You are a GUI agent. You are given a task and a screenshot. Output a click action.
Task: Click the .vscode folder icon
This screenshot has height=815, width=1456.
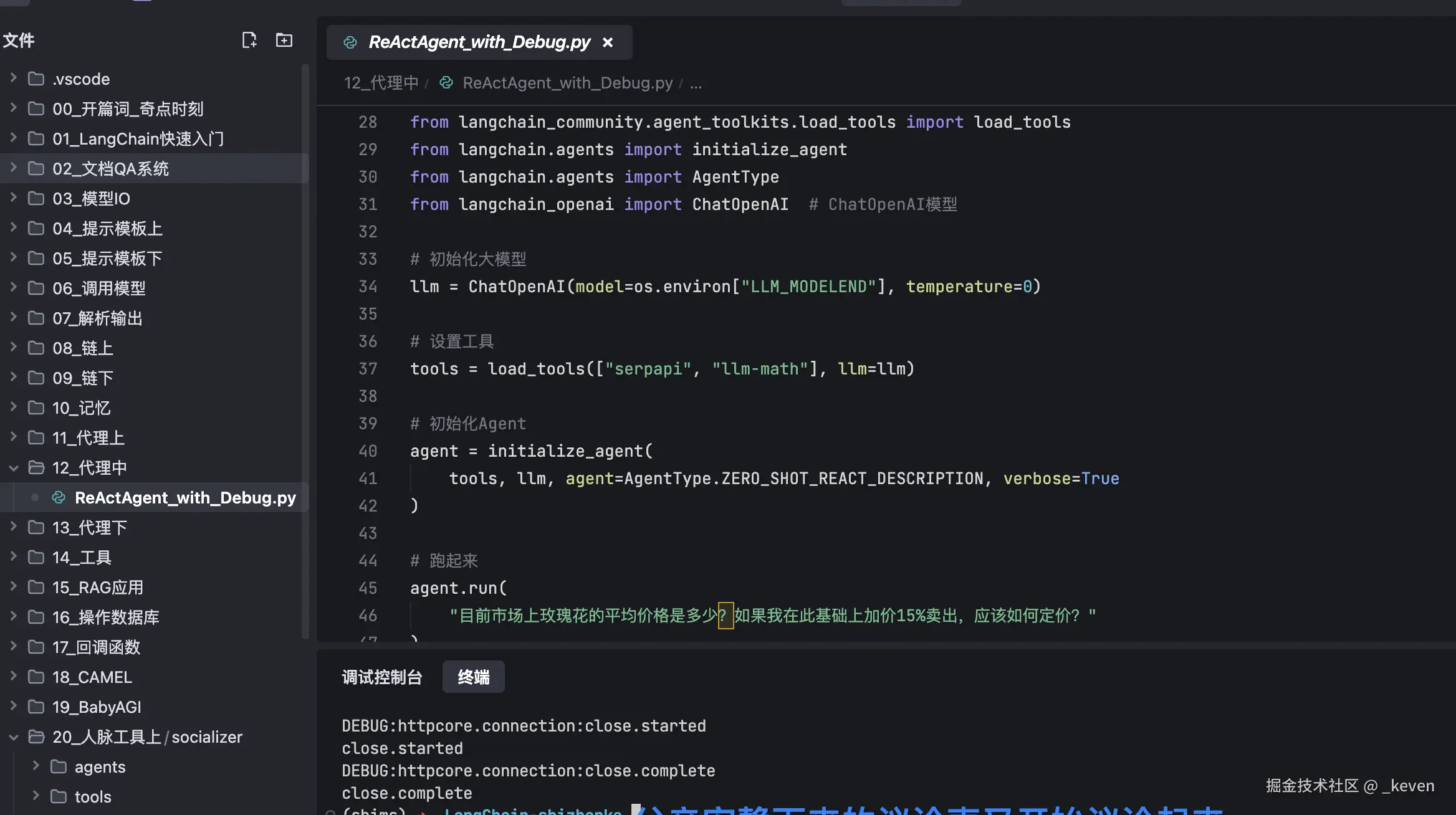coord(36,79)
